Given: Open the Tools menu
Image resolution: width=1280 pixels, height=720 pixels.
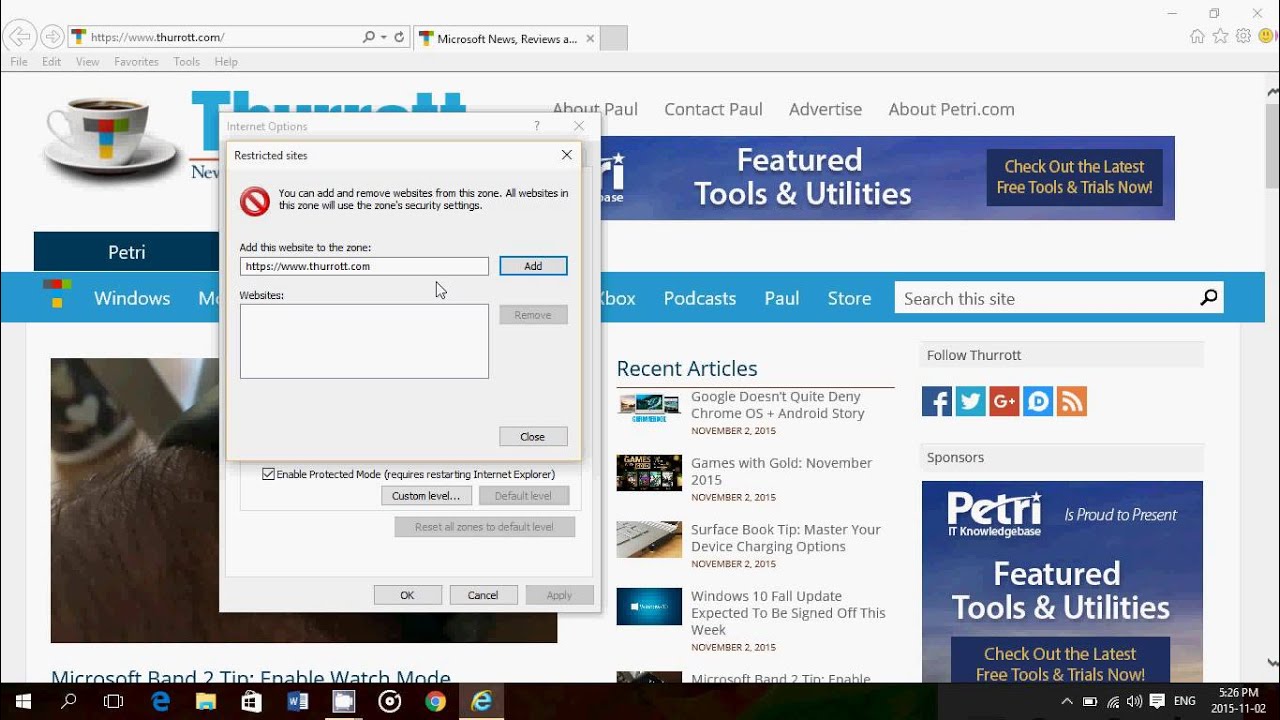Looking at the screenshot, I should pyautogui.click(x=187, y=62).
